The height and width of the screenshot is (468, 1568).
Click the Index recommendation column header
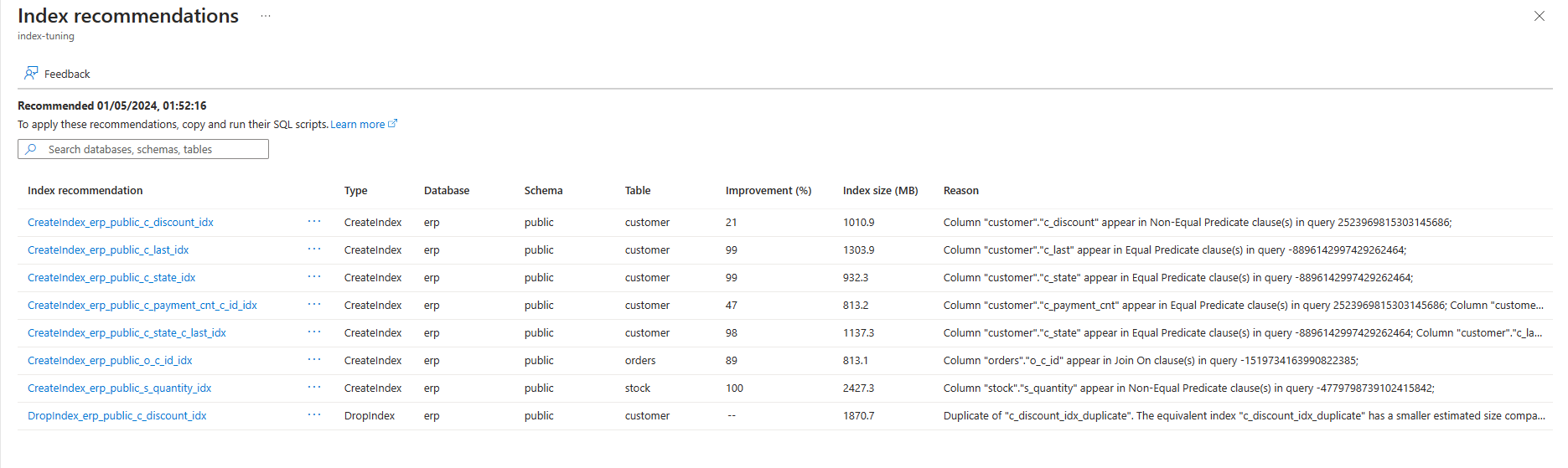[x=85, y=191]
